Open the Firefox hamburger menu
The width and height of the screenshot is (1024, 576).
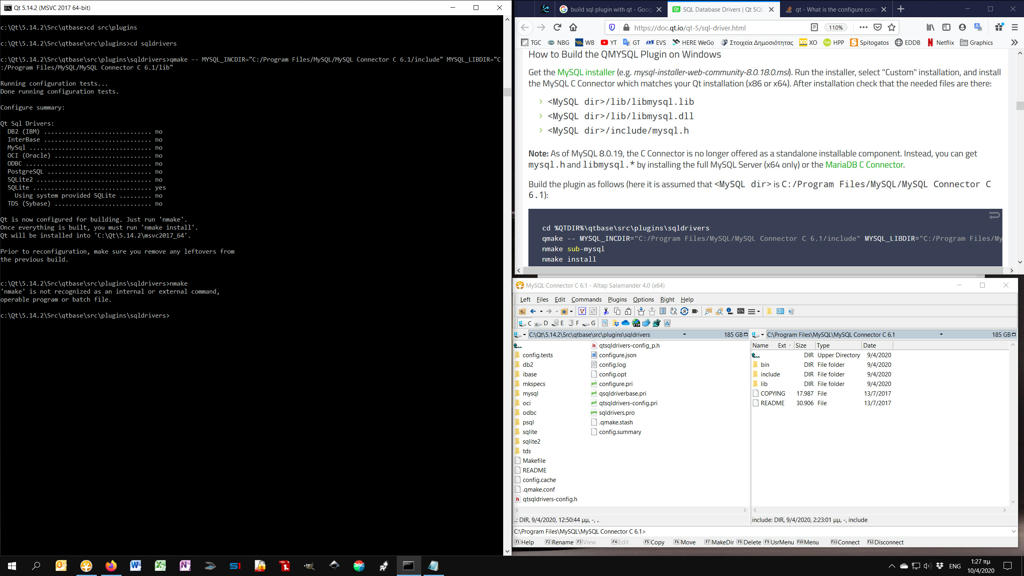(1015, 27)
